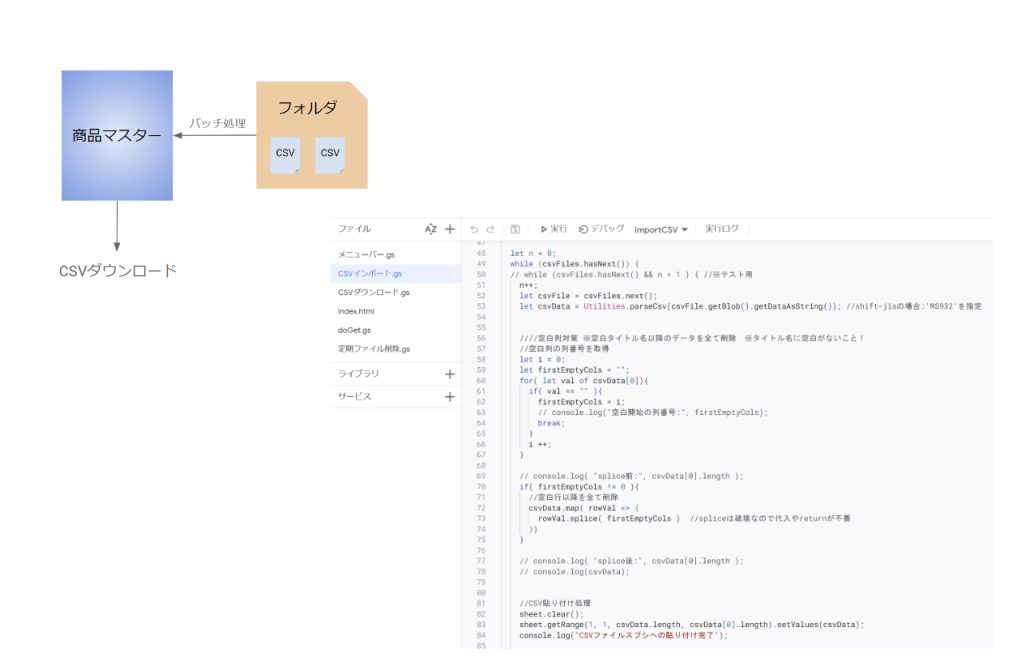Open the importCSV function dropdown

[661, 229]
